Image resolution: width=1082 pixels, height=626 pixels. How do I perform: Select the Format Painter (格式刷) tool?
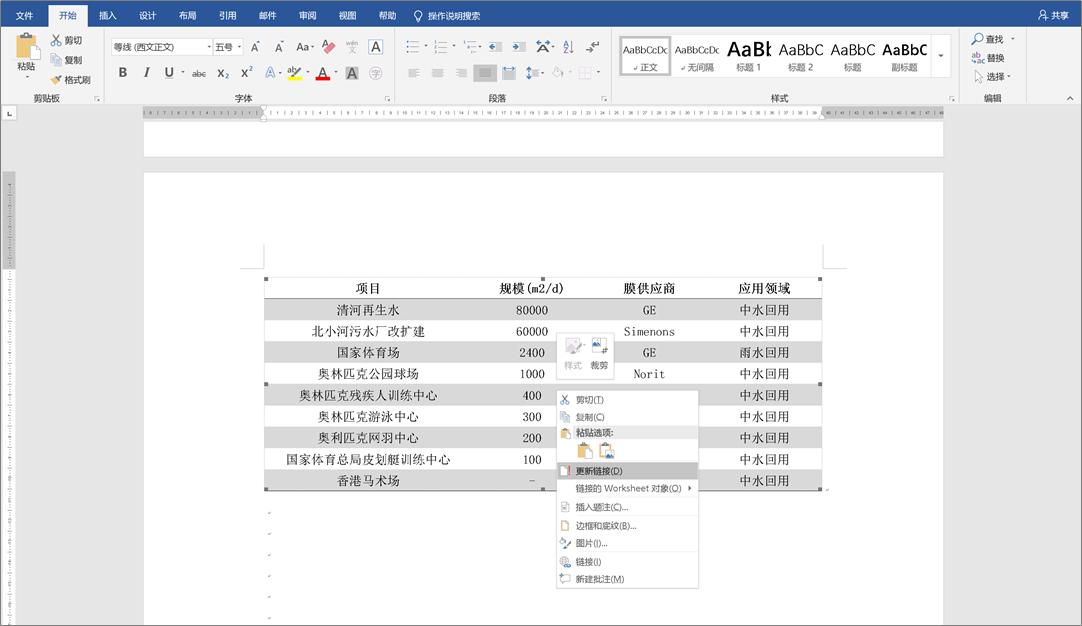70,79
